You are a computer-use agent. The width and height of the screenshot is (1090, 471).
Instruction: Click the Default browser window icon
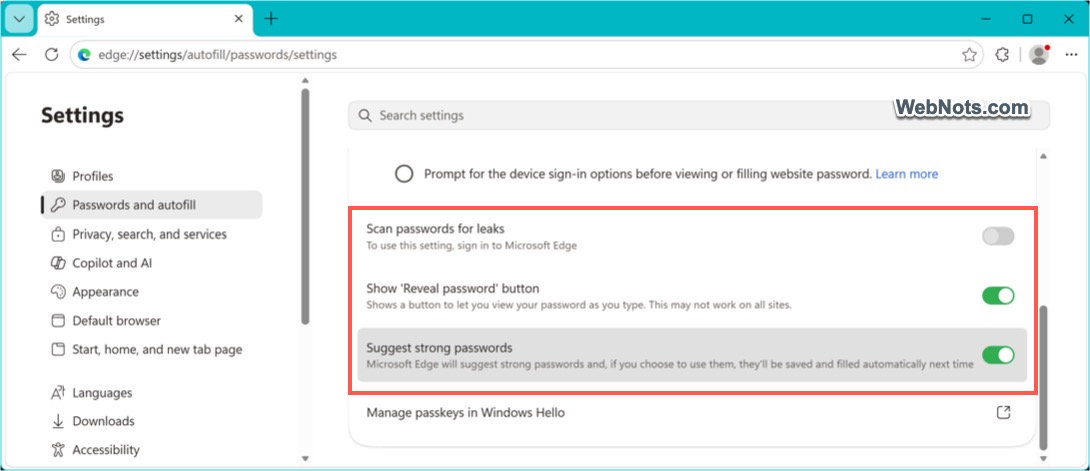click(58, 321)
